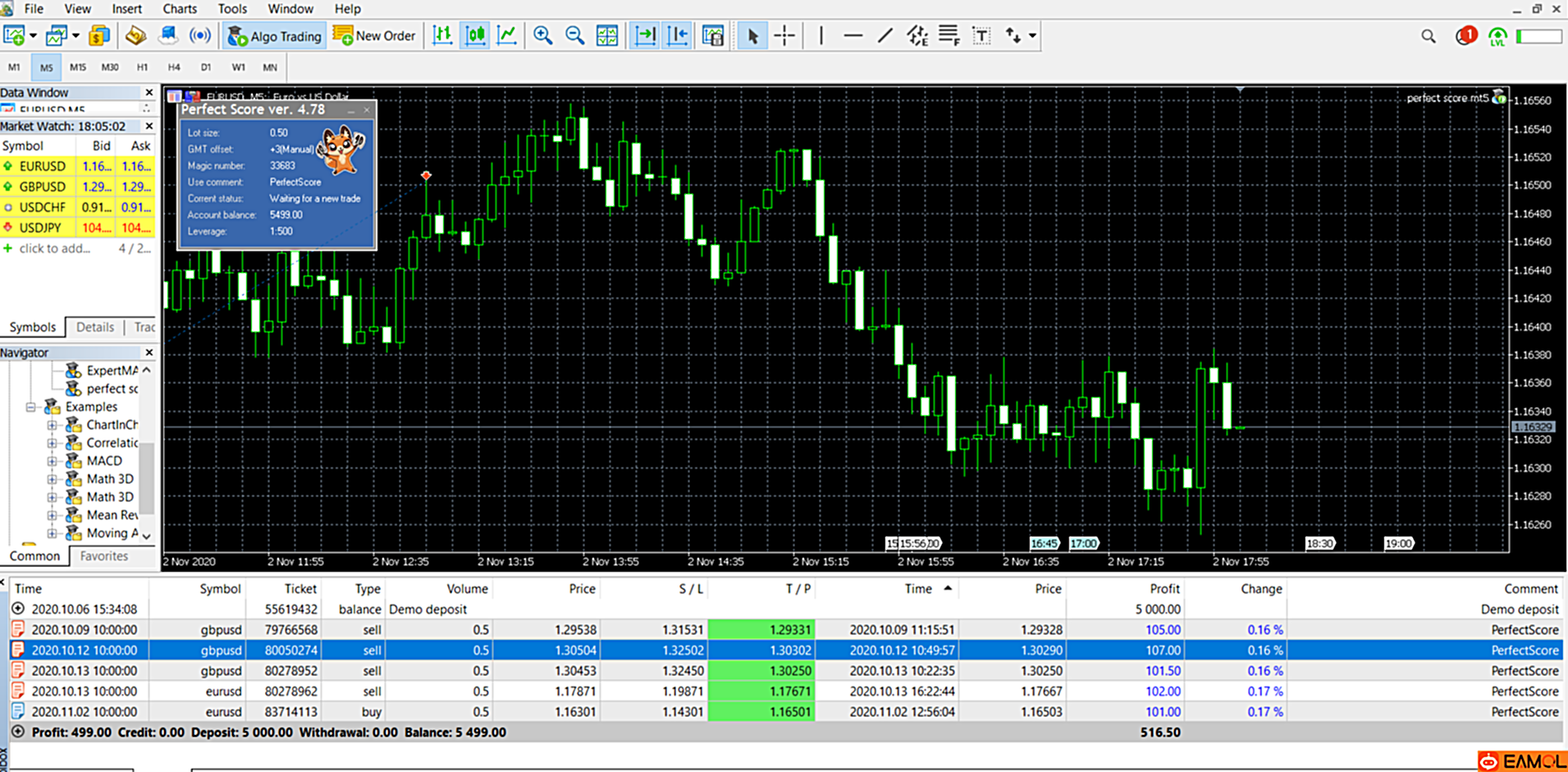Expand the MACD tree node
1568x772 pixels.
(x=52, y=461)
